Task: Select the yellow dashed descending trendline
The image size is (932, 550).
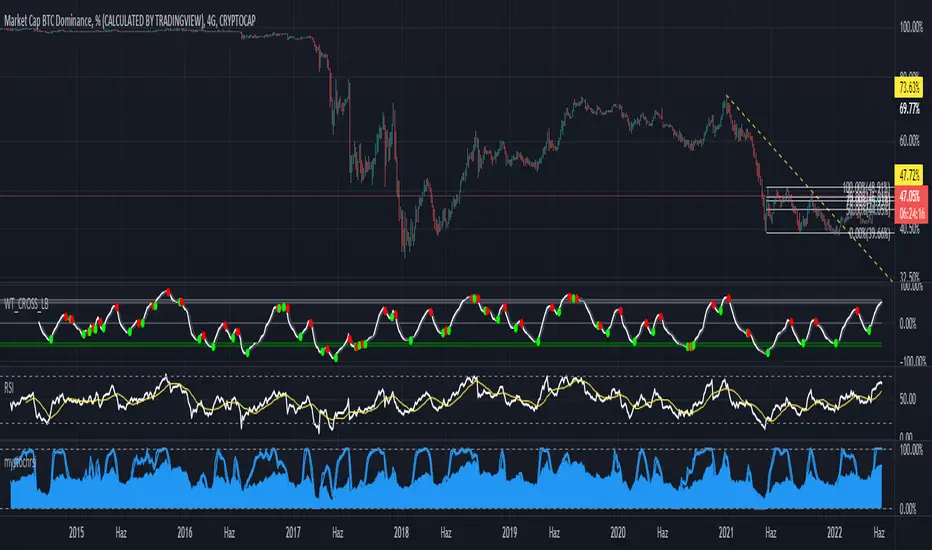Action: pyautogui.click(x=808, y=186)
